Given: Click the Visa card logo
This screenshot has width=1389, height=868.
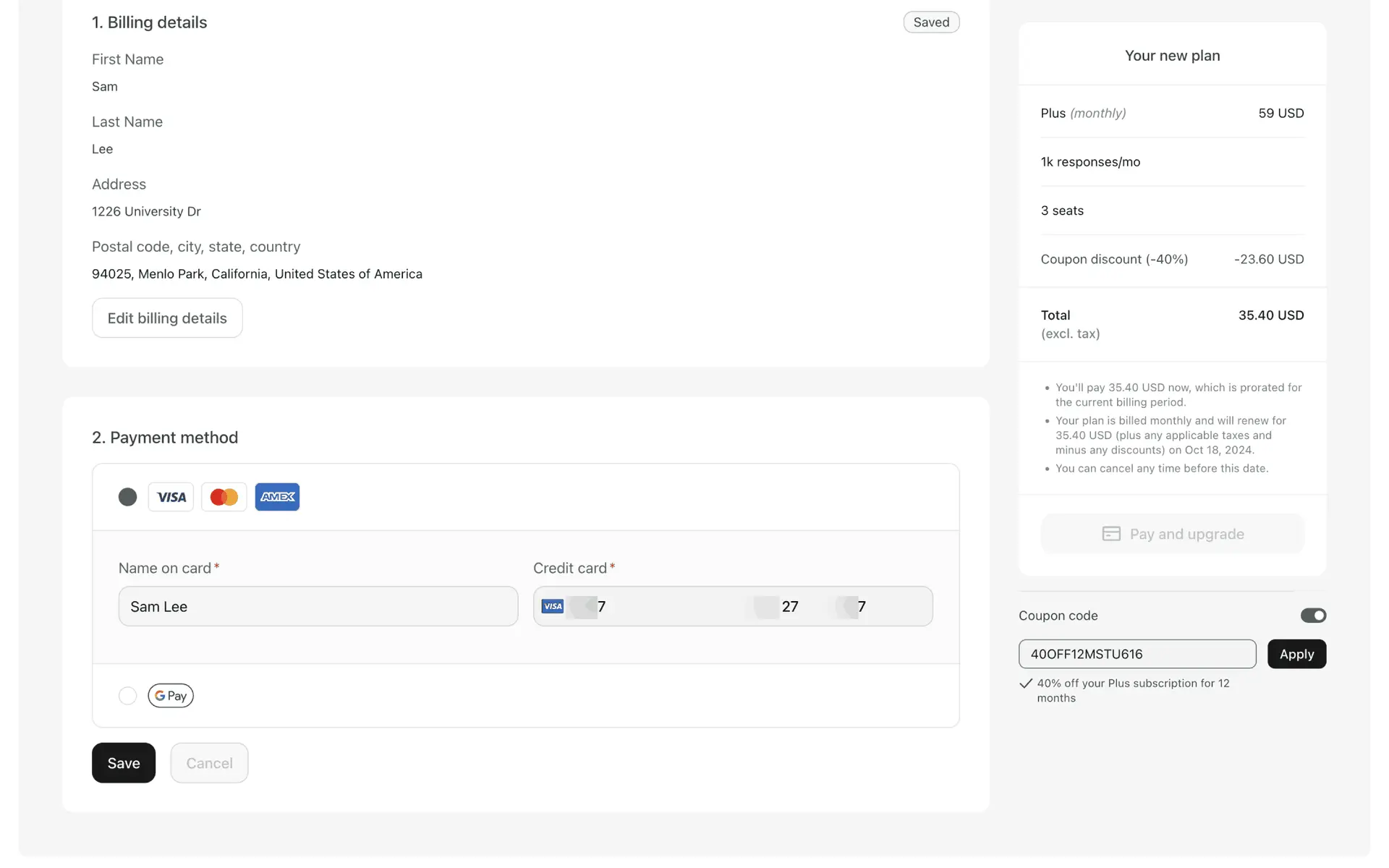Looking at the screenshot, I should pyautogui.click(x=171, y=497).
